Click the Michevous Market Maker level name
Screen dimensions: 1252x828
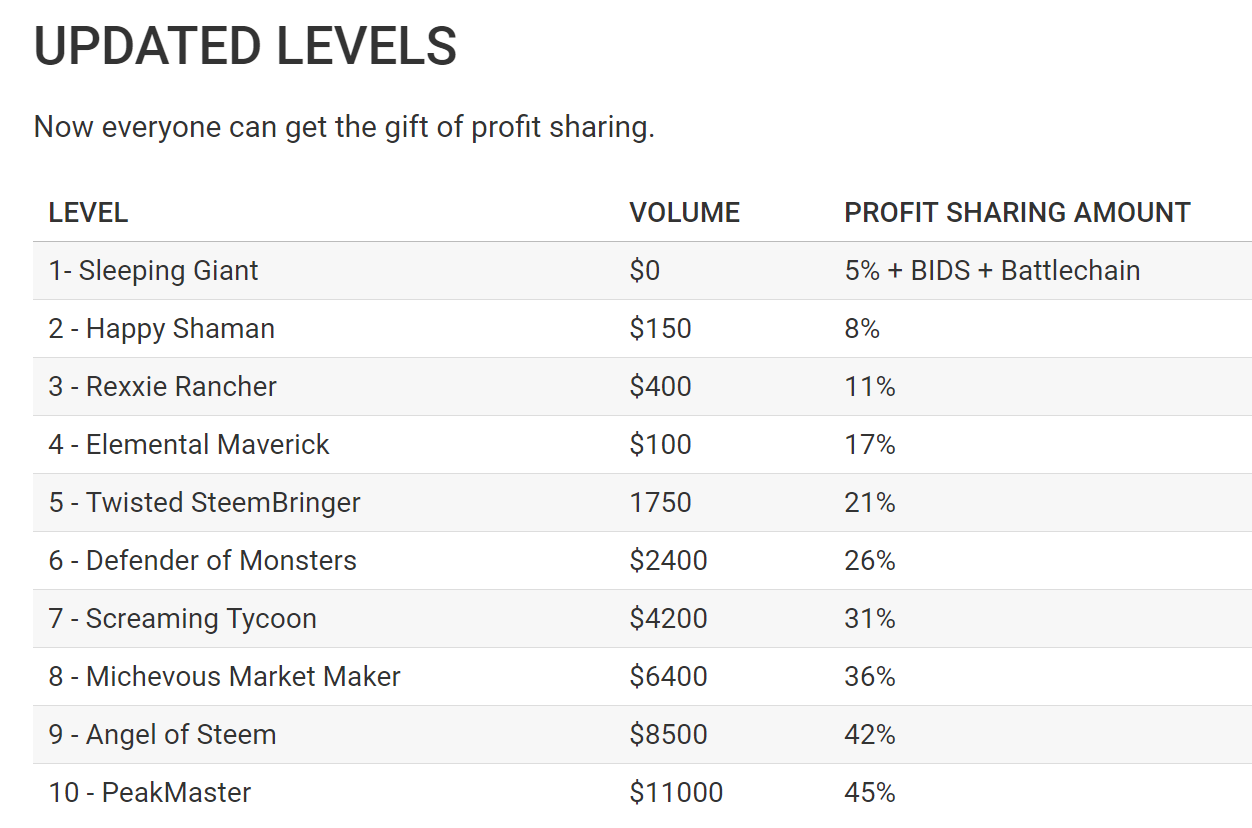point(225,677)
